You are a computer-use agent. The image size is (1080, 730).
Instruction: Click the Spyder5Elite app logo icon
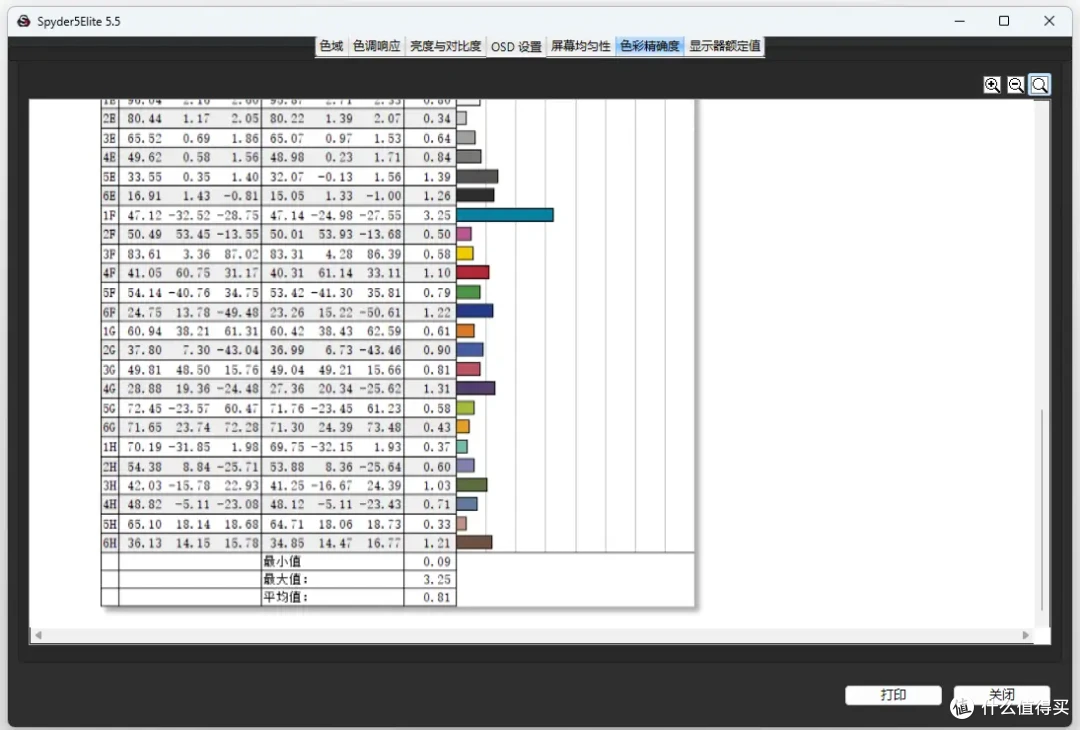tap(23, 21)
